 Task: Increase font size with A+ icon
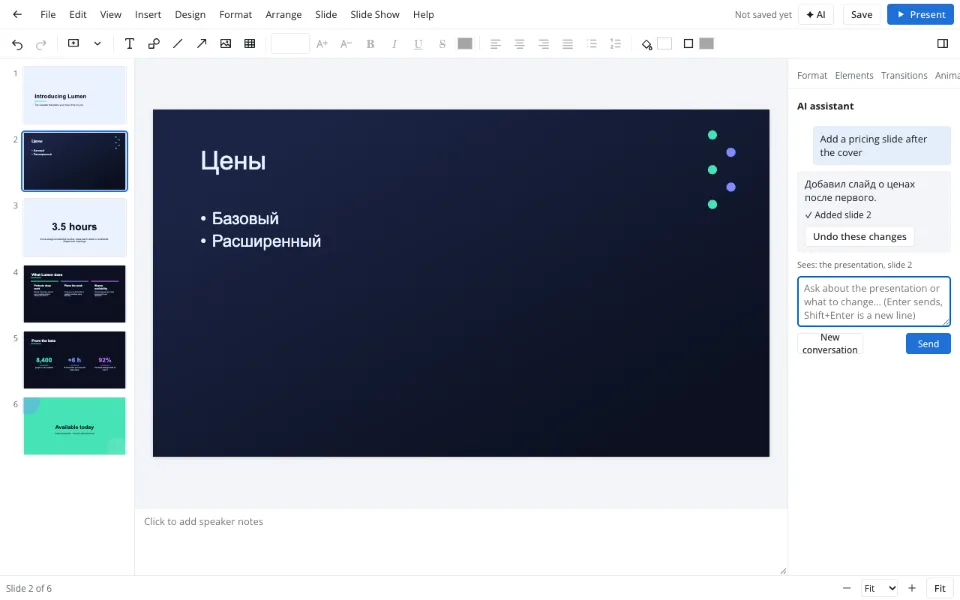322,43
